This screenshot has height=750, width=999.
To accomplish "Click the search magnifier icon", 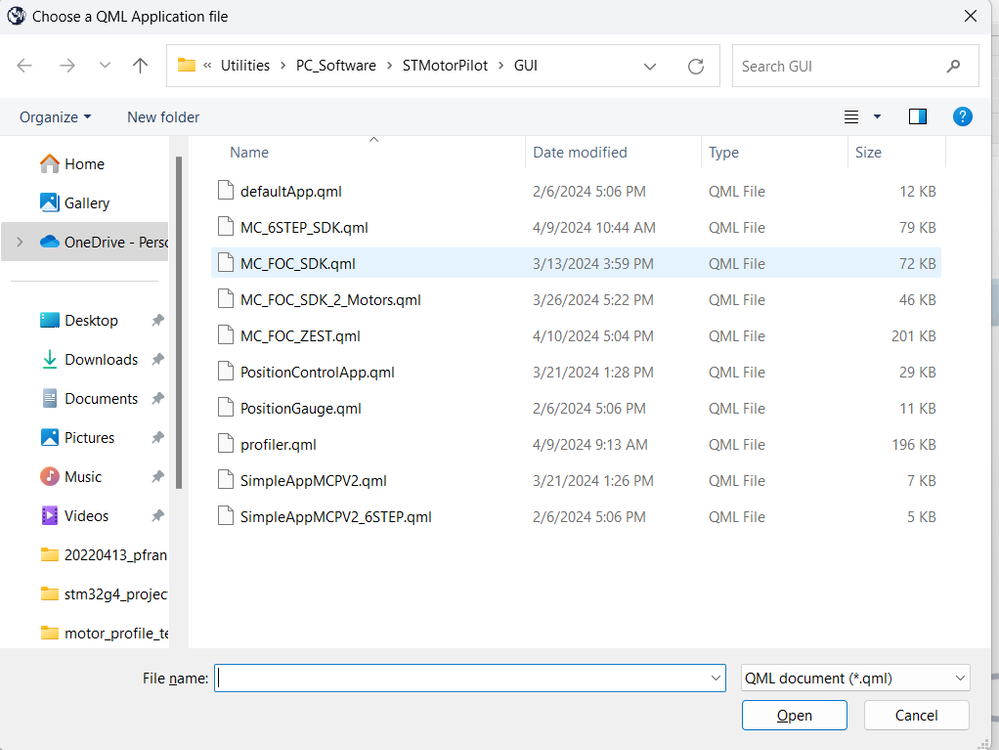I will pyautogui.click(x=953, y=66).
